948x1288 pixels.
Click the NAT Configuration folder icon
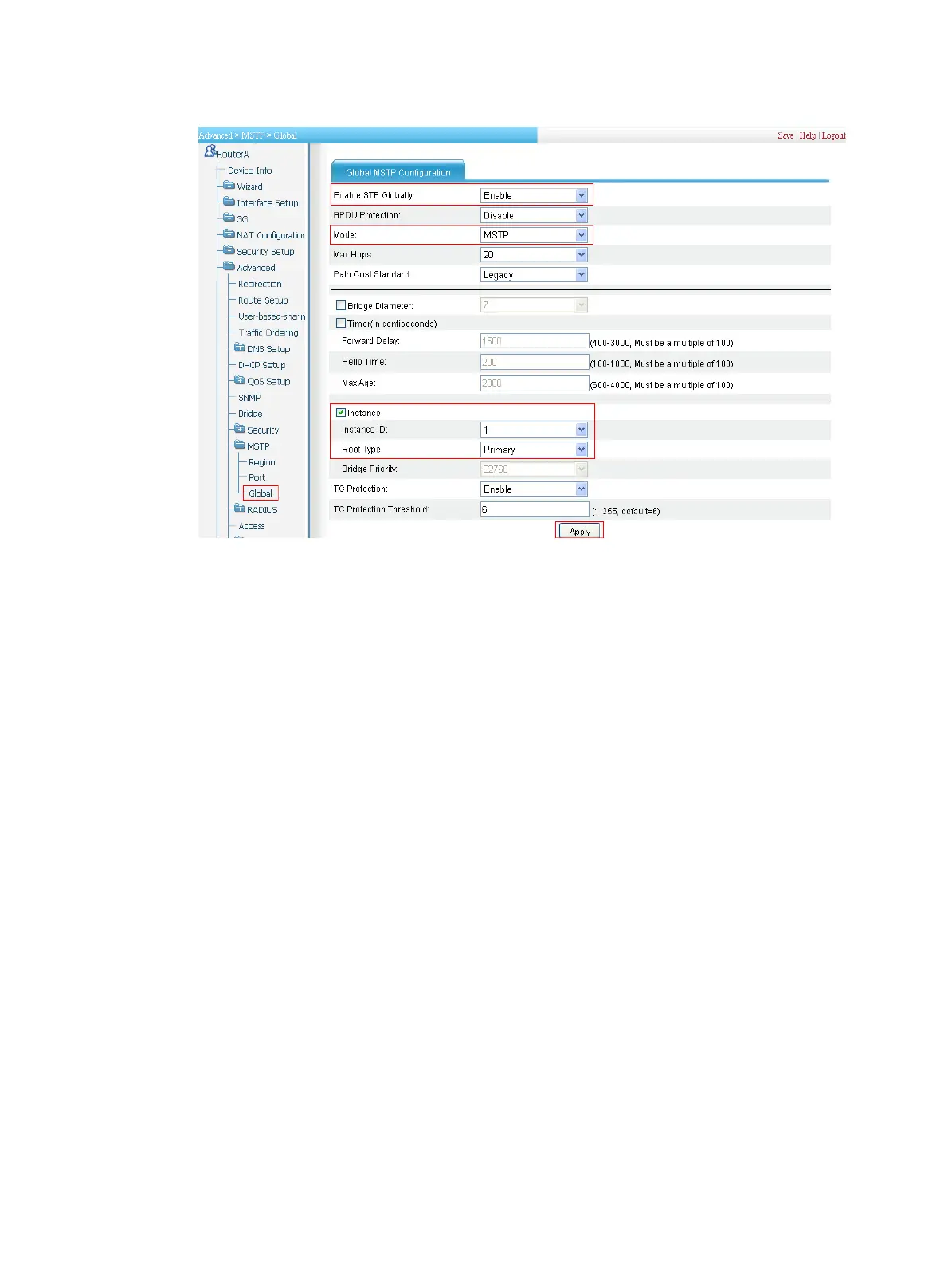[x=229, y=234]
